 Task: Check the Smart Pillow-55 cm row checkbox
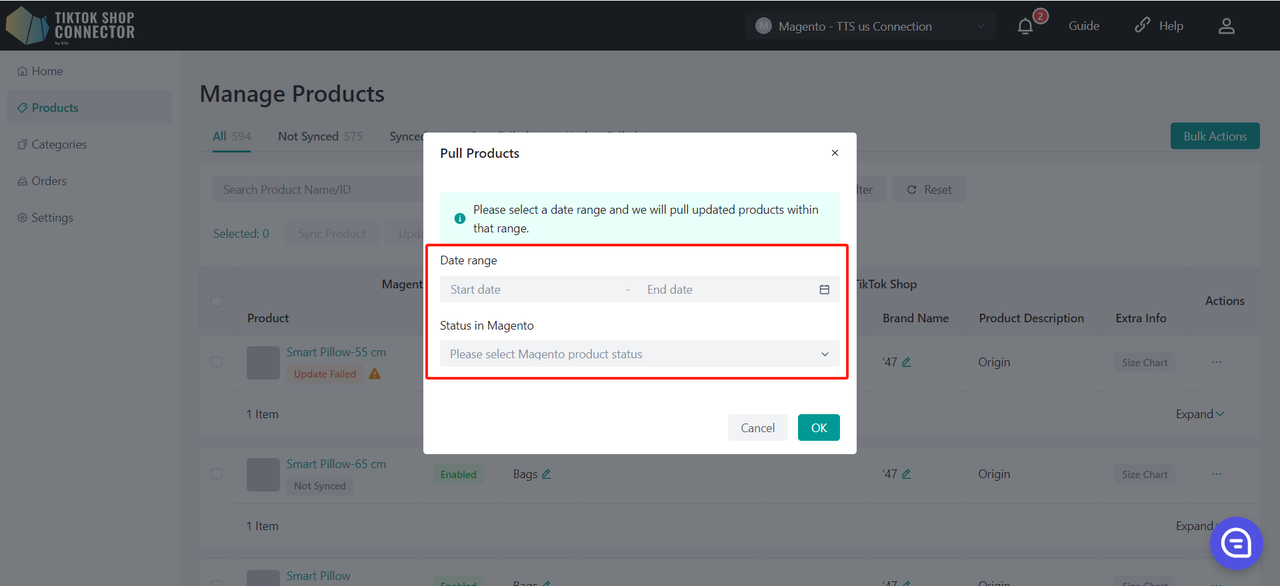click(217, 362)
